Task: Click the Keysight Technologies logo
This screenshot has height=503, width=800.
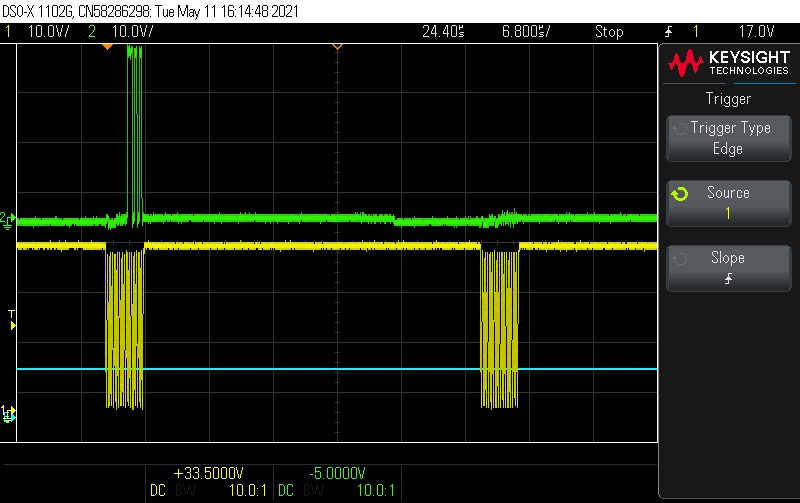Action: (729, 63)
